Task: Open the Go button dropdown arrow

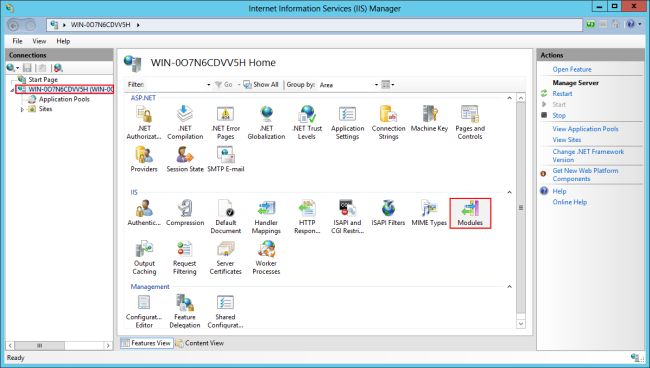Action: [239, 85]
